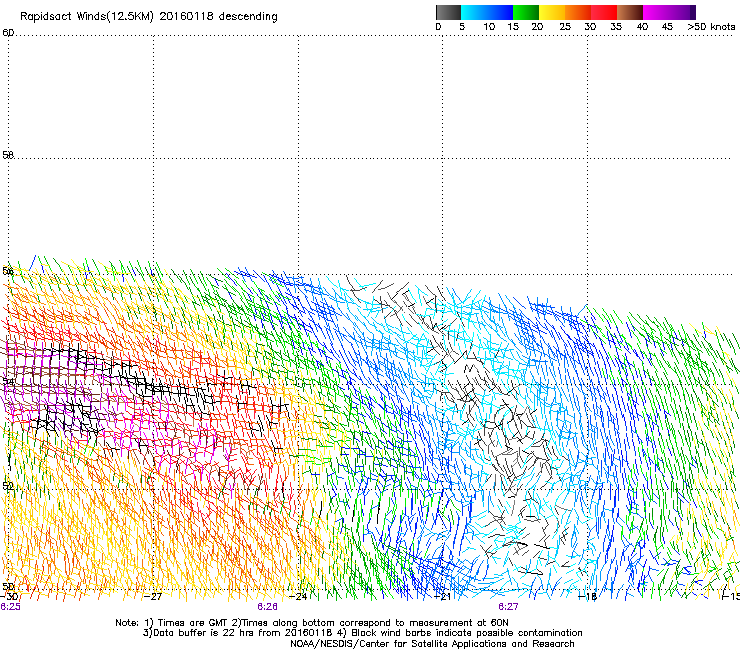Click the latitude label '60'
Screen dimensions: 740x650
click(8, 33)
